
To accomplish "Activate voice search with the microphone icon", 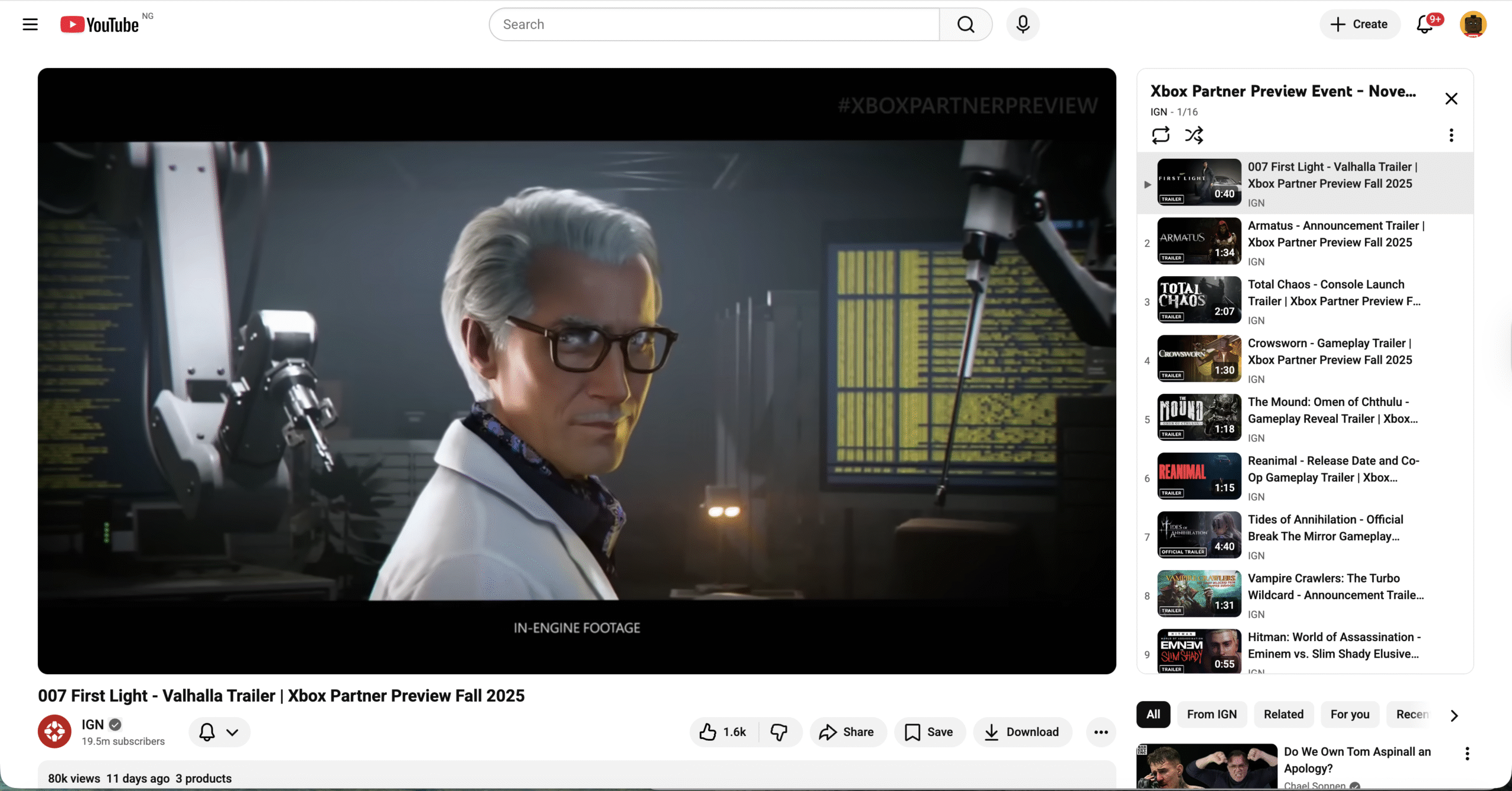I will 1022,24.
